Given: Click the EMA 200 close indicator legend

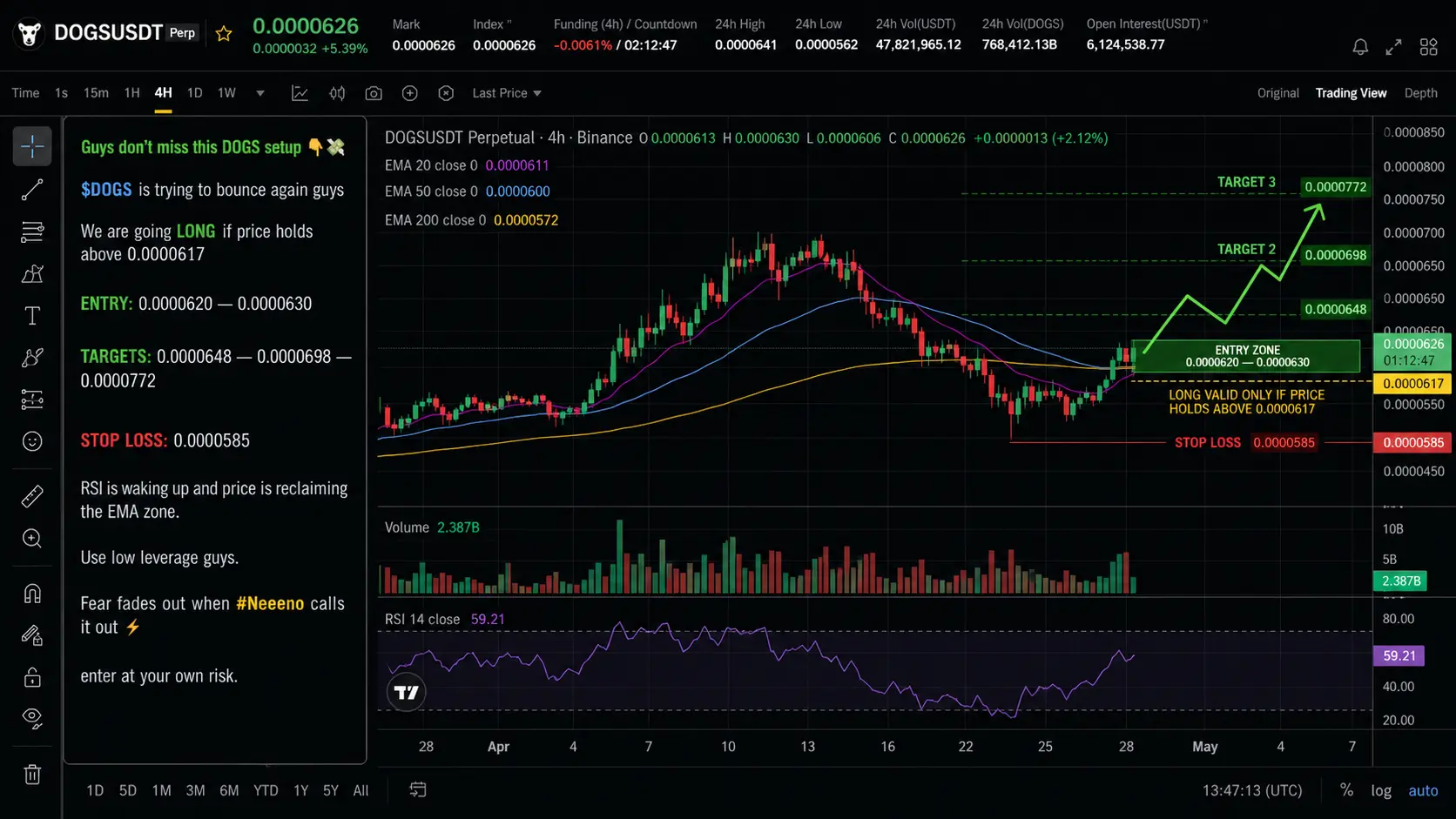Looking at the screenshot, I should [x=471, y=220].
